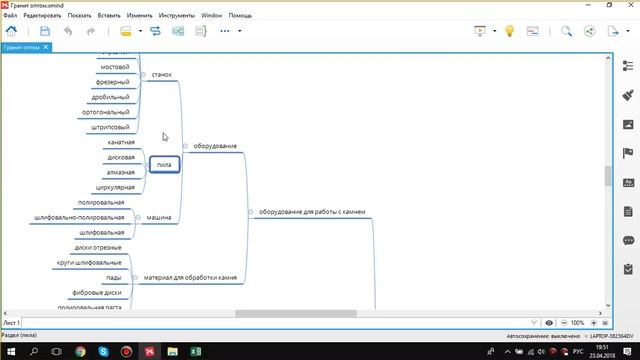This screenshot has height=360, width=640.
Task: Undo the last action
Action: point(68,31)
